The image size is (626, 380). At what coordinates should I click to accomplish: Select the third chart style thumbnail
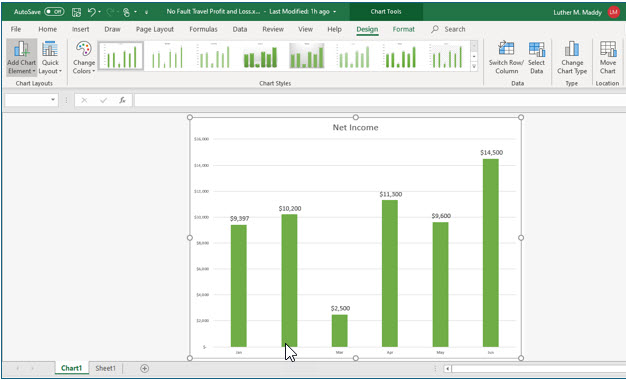tap(214, 56)
